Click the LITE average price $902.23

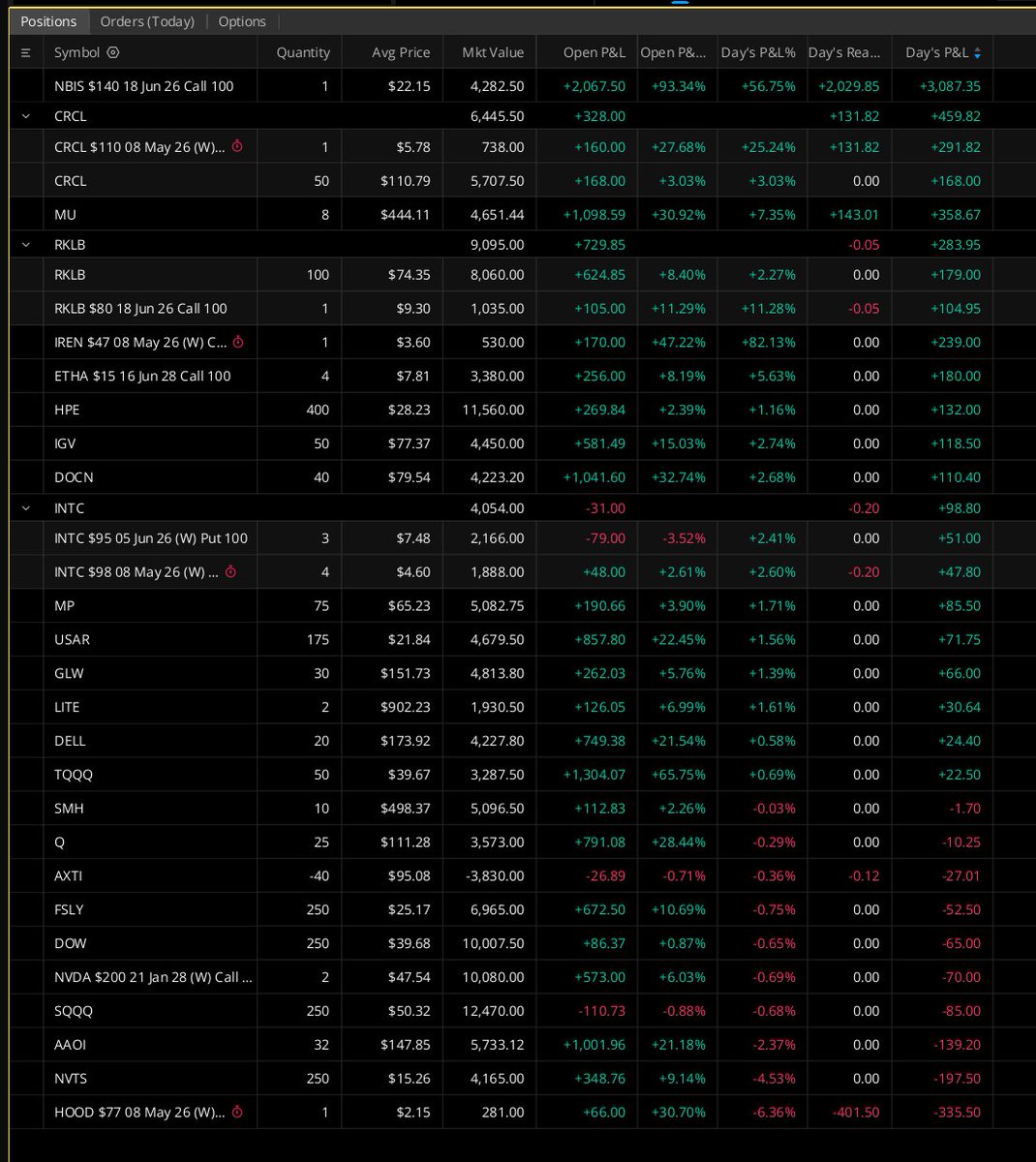406,707
